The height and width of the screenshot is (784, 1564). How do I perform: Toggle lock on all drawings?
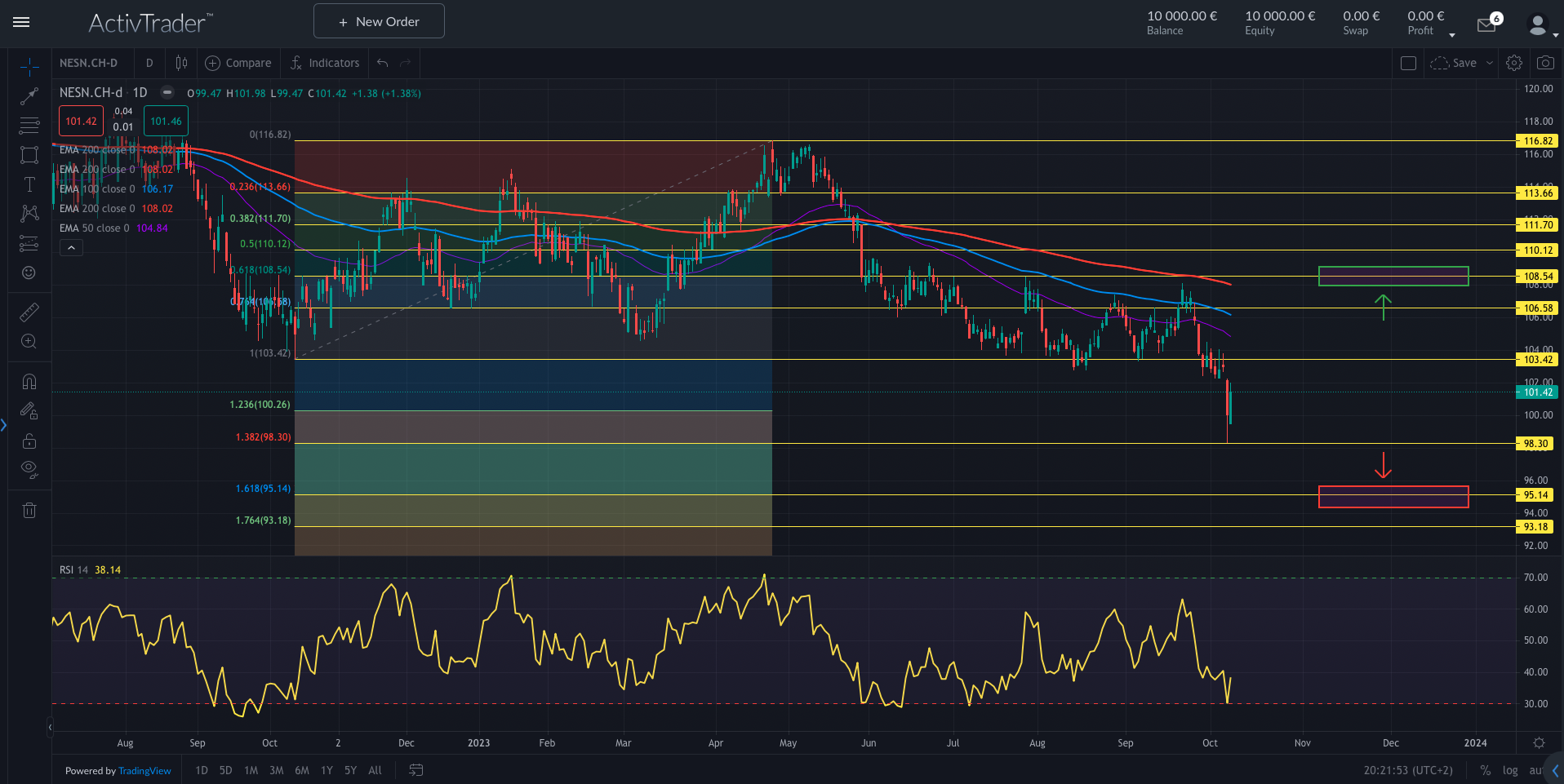(29, 441)
